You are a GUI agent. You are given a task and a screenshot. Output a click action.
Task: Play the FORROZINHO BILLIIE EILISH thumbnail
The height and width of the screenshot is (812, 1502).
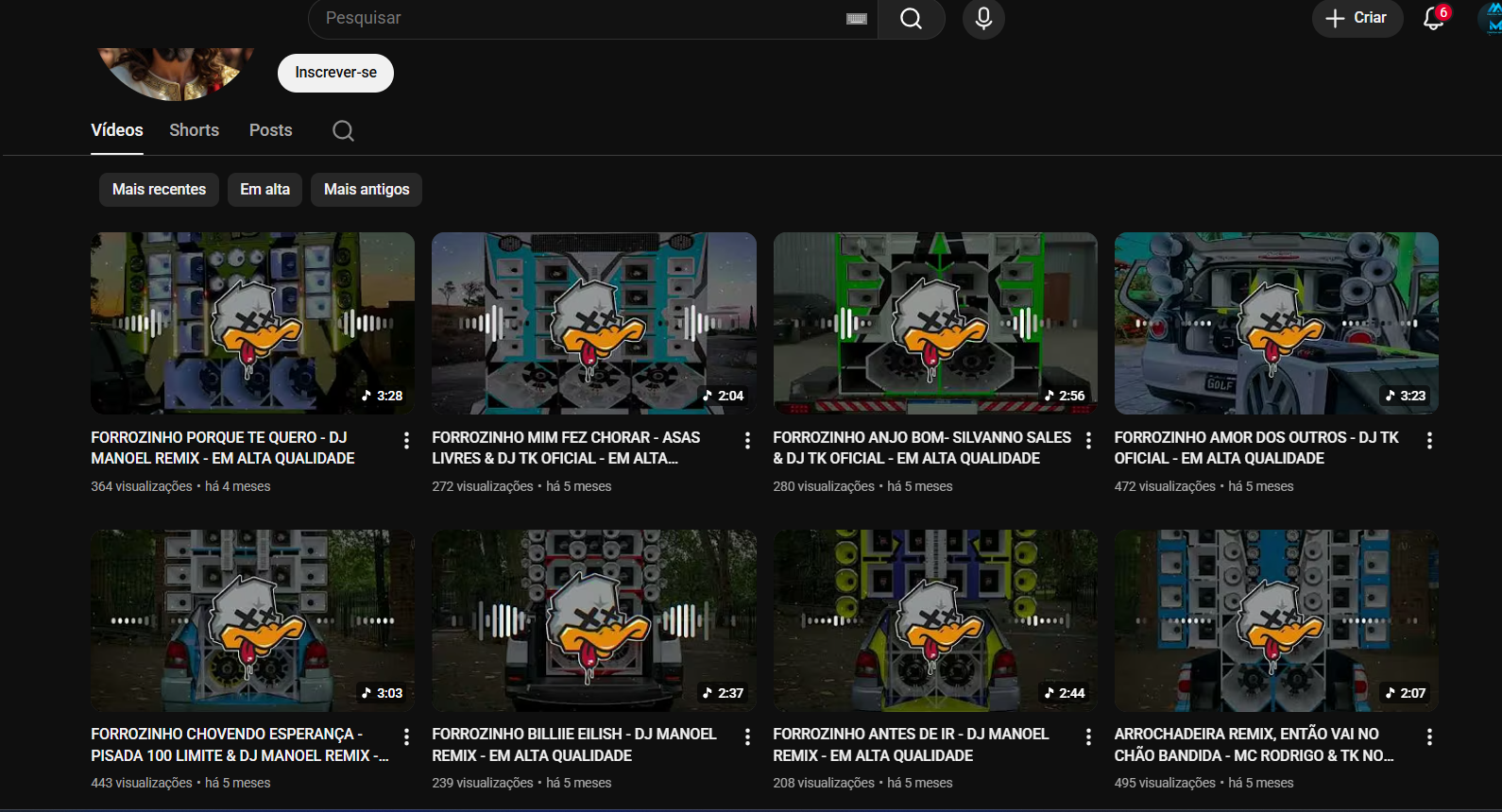click(594, 620)
